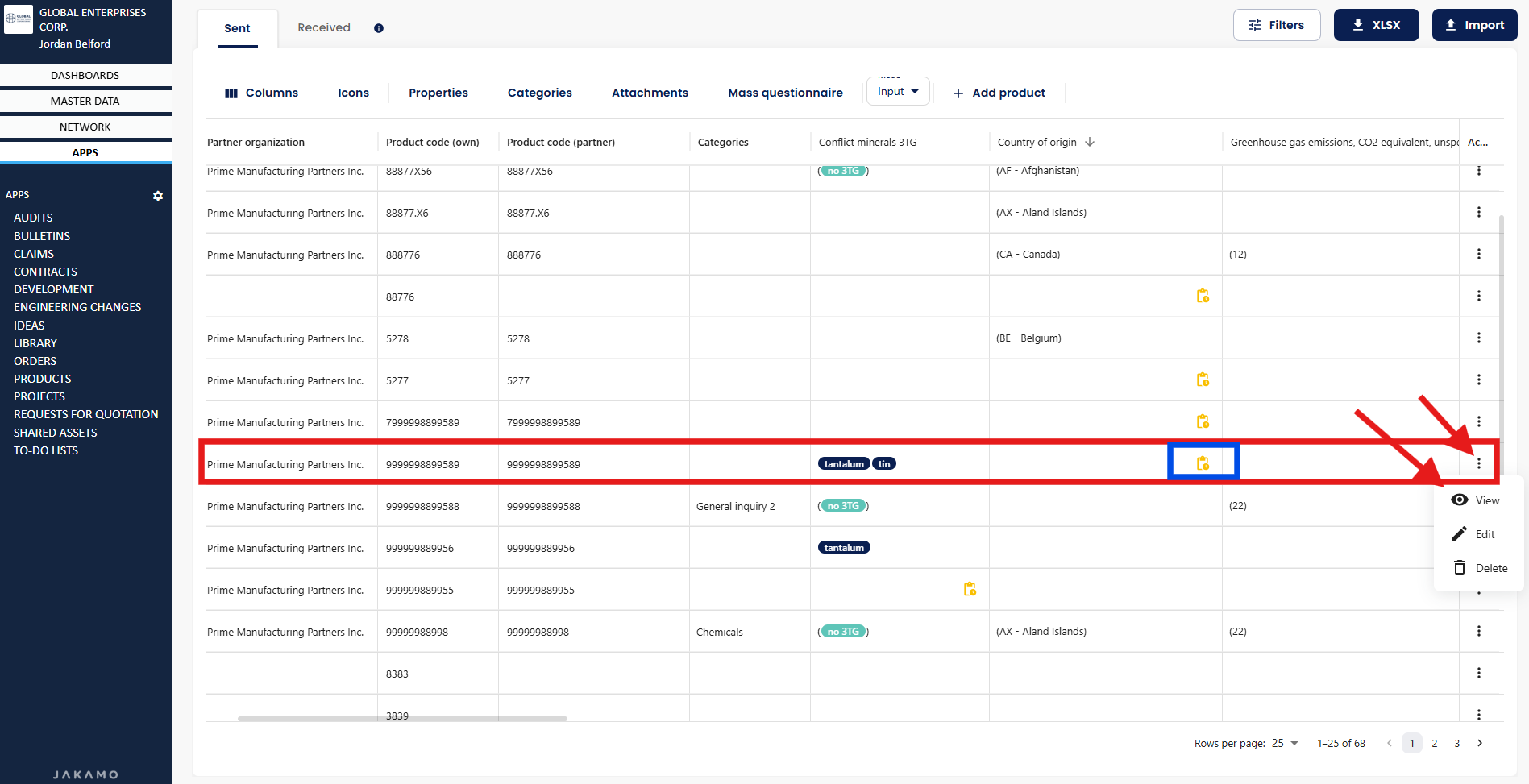Select Delete from the row actions menu
Screen dimensions: 1529x784
click(1480, 568)
